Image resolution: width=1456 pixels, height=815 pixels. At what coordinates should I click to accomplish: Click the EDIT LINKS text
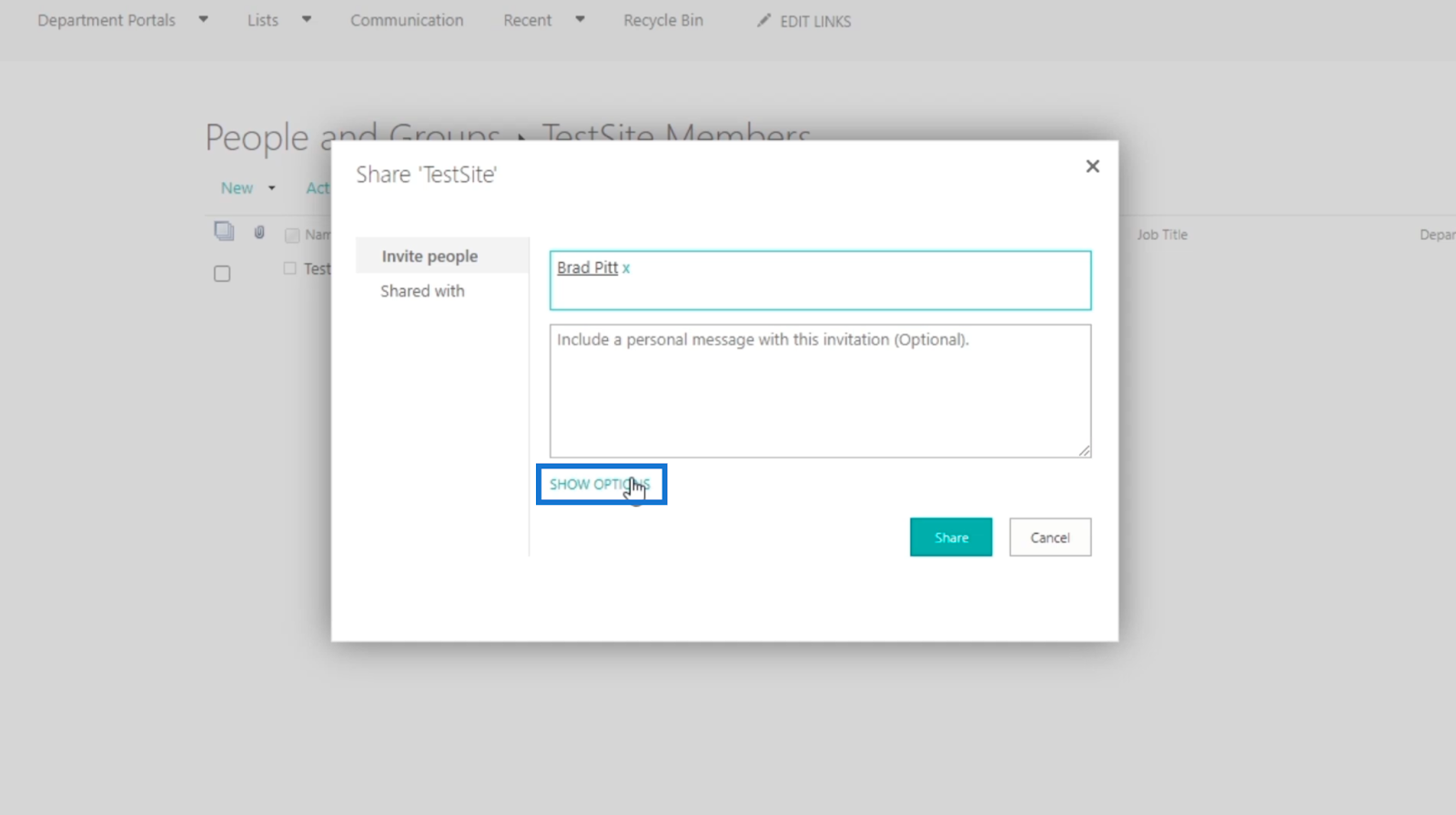click(815, 21)
